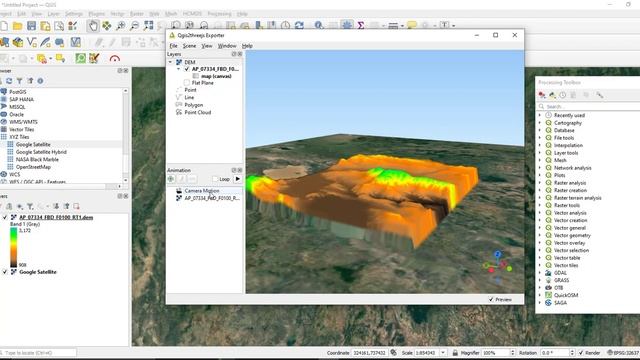Click the New GeoPackage Layer icon
This screenshot has width=640, height=360.
[x=18, y=42]
